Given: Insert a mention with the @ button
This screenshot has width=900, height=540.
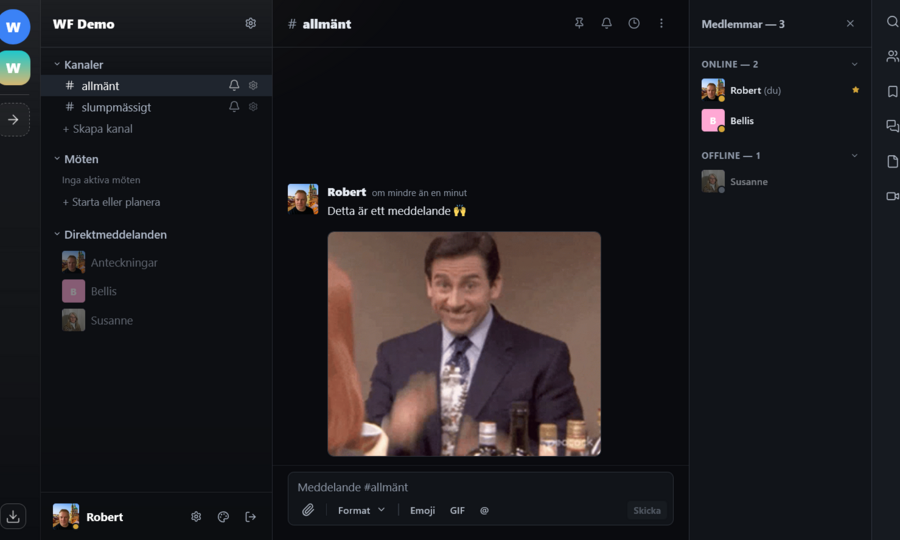Looking at the screenshot, I should (x=484, y=510).
